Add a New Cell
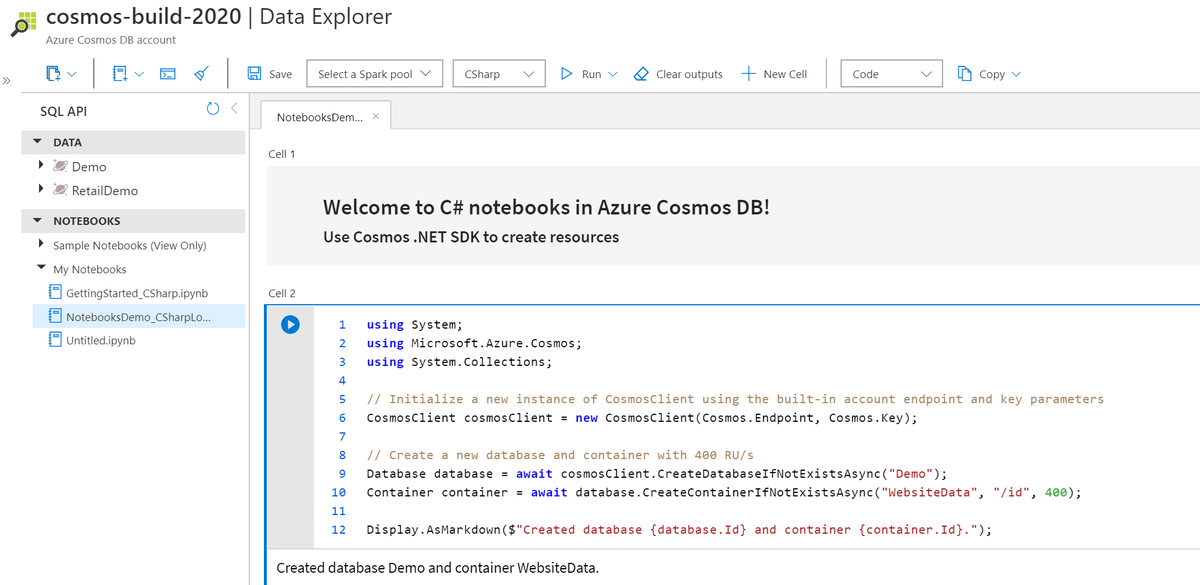Image resolution: width=1200 pixels, height=585 pixels. tap(774, 74)
